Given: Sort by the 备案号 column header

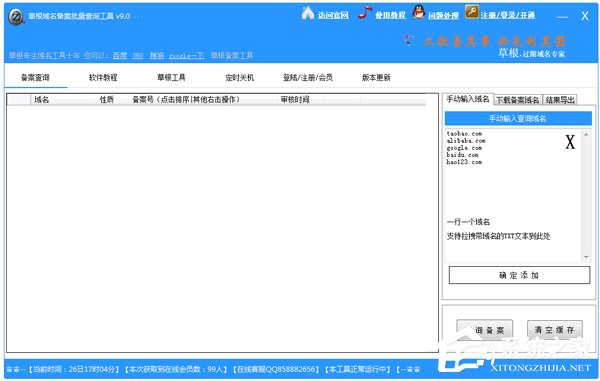Looking at the screenshot, I should click(x=204, y=99).
